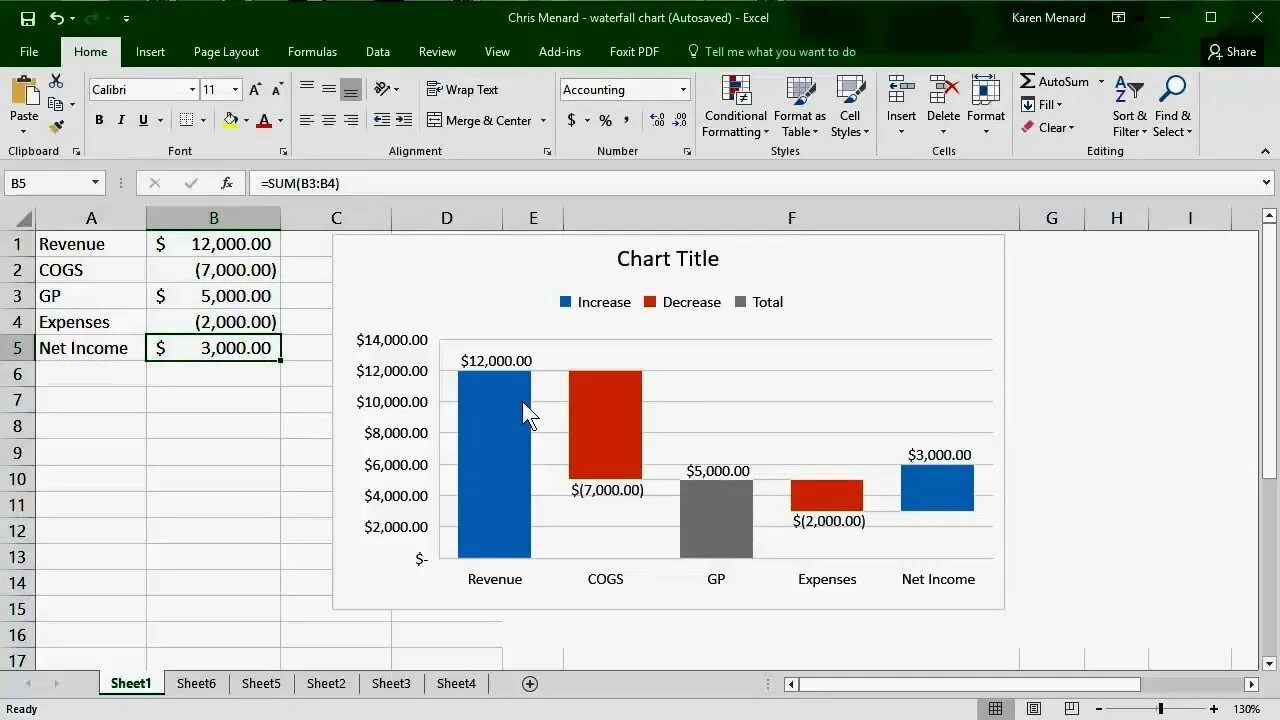The height and width of the screenshot is (720, 1280).
Task: Open Find & Select menu
Action: point(1172,106)
